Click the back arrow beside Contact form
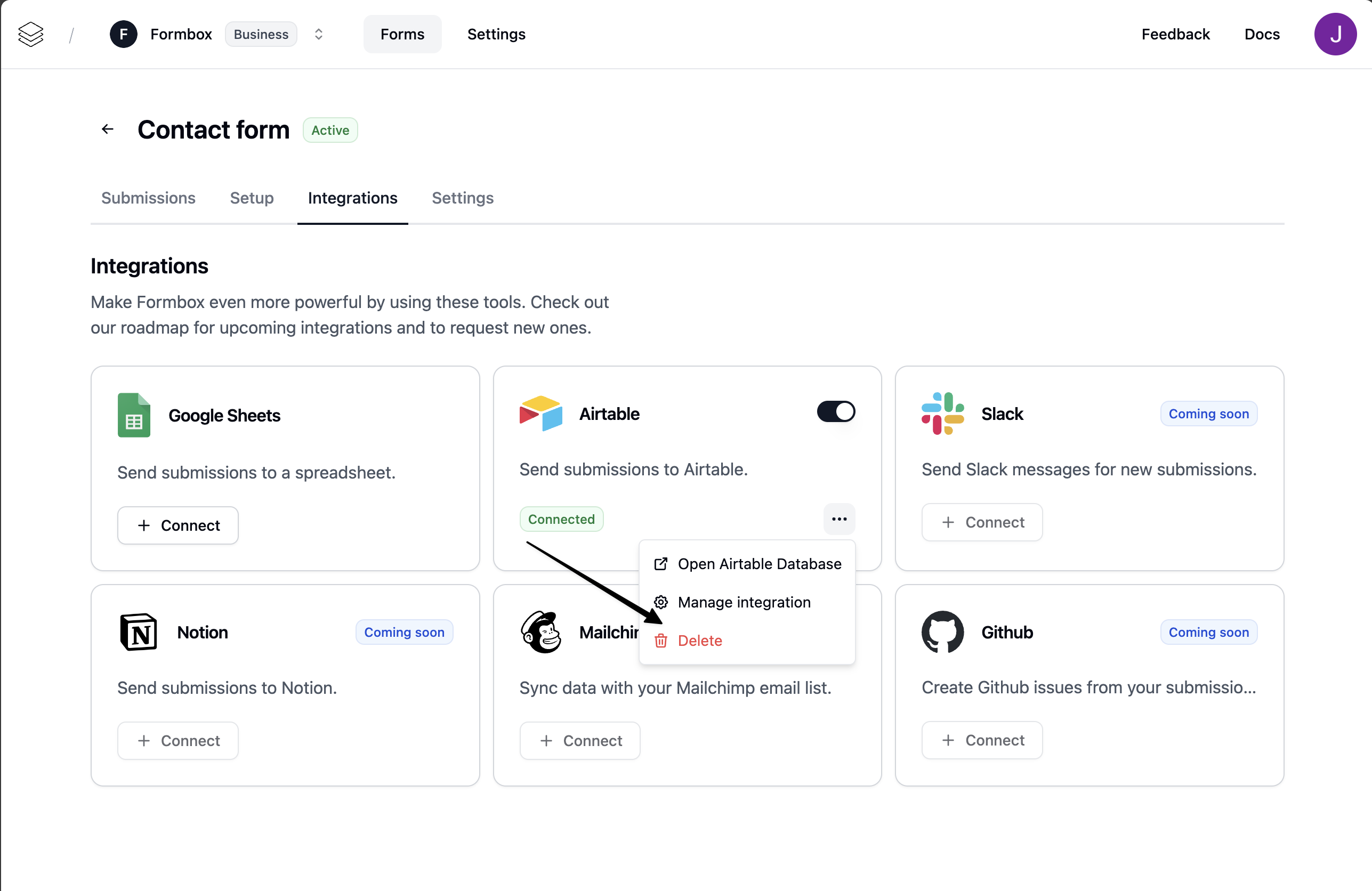This screenshot has width=1372, height=891. point(107,129)
